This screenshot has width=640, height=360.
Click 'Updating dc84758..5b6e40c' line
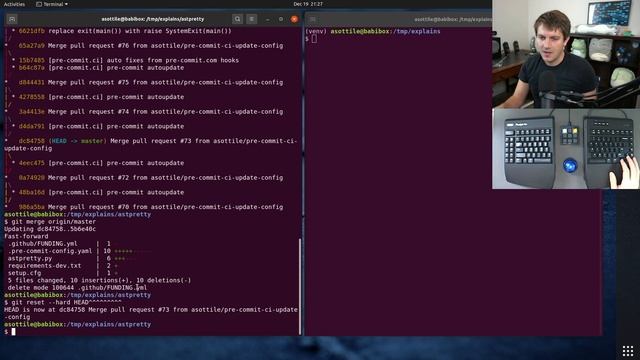tap(50, 229)
